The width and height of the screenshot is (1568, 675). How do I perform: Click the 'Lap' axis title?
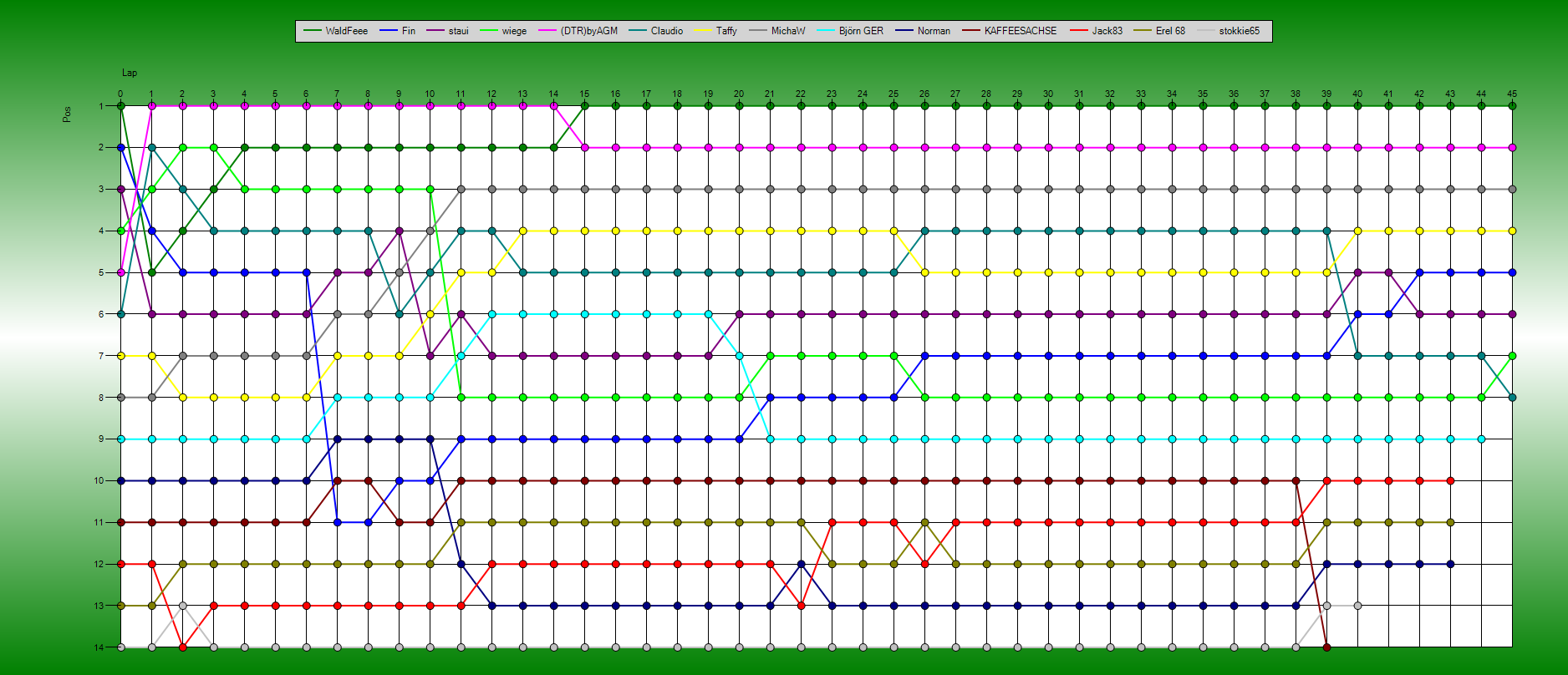tap(130, 74)
